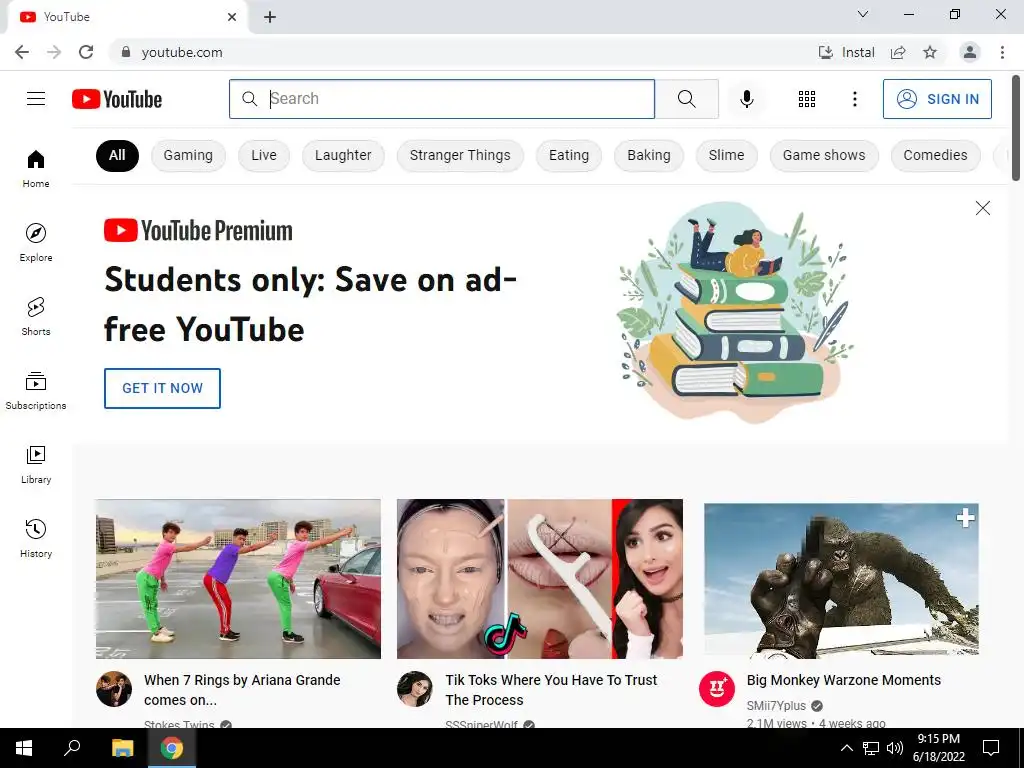The height and width of the screenshot is (768, 1024).
Task: Open Library in sidebar
Action: [x=36, y=464]
